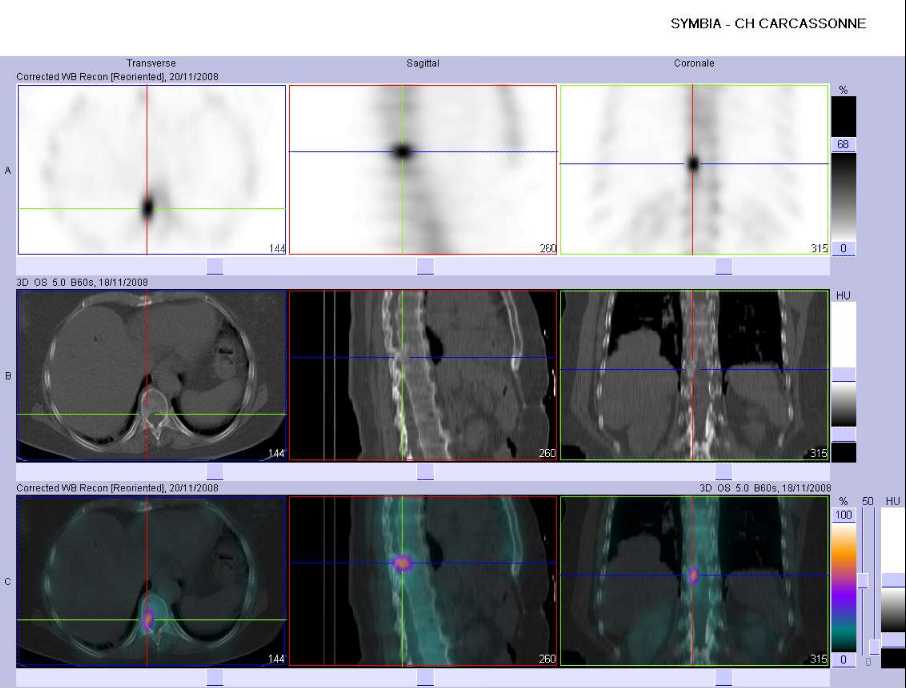
Task: Click the 'SYMBIA - CH CARCASSONNE' header text
Action: (768, 24)
